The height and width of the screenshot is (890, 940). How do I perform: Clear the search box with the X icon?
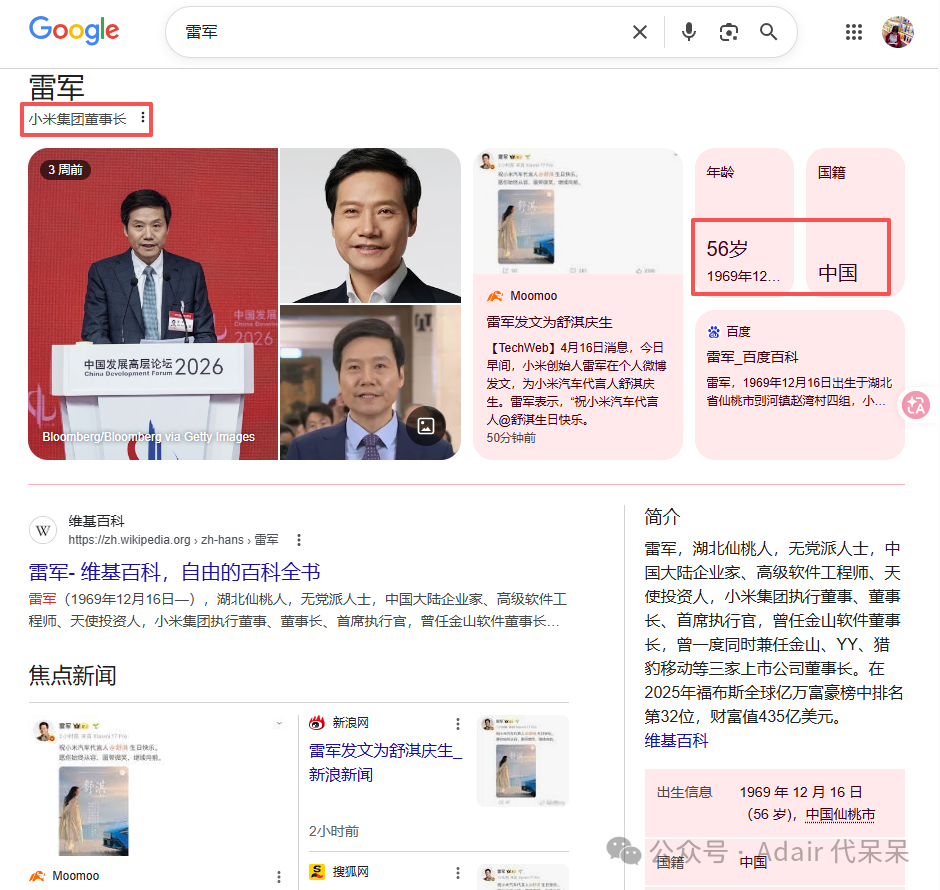[640, 32]
